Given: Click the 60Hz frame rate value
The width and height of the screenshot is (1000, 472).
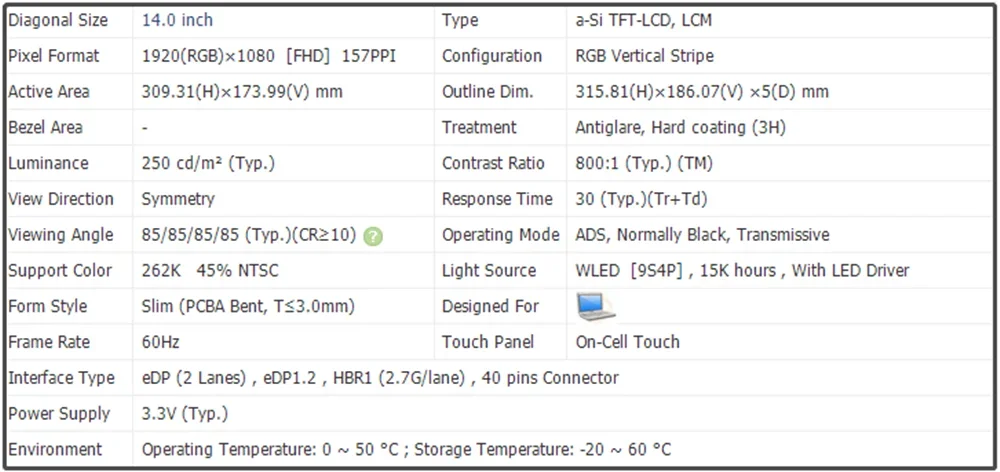Looking at the screenshot, I should pos(161,342).
